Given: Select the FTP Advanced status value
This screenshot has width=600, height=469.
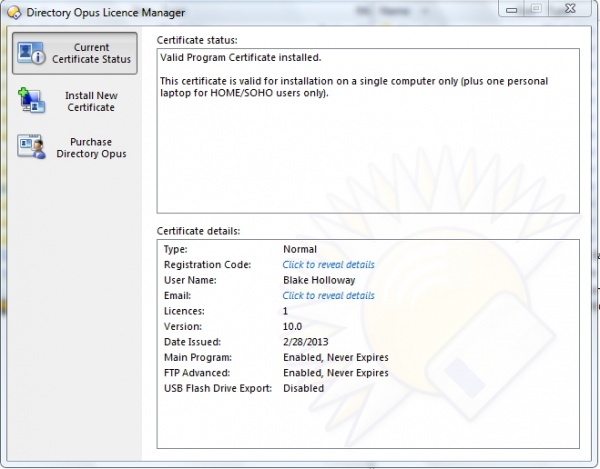Looking at the screenshot, I should 335,373.
